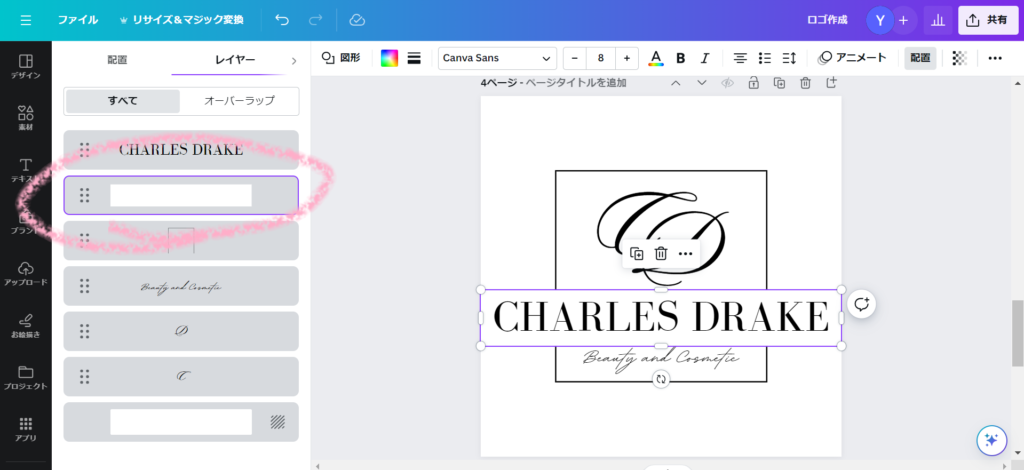
Task: Select the すべて layers filter
Action: (123, 101)
